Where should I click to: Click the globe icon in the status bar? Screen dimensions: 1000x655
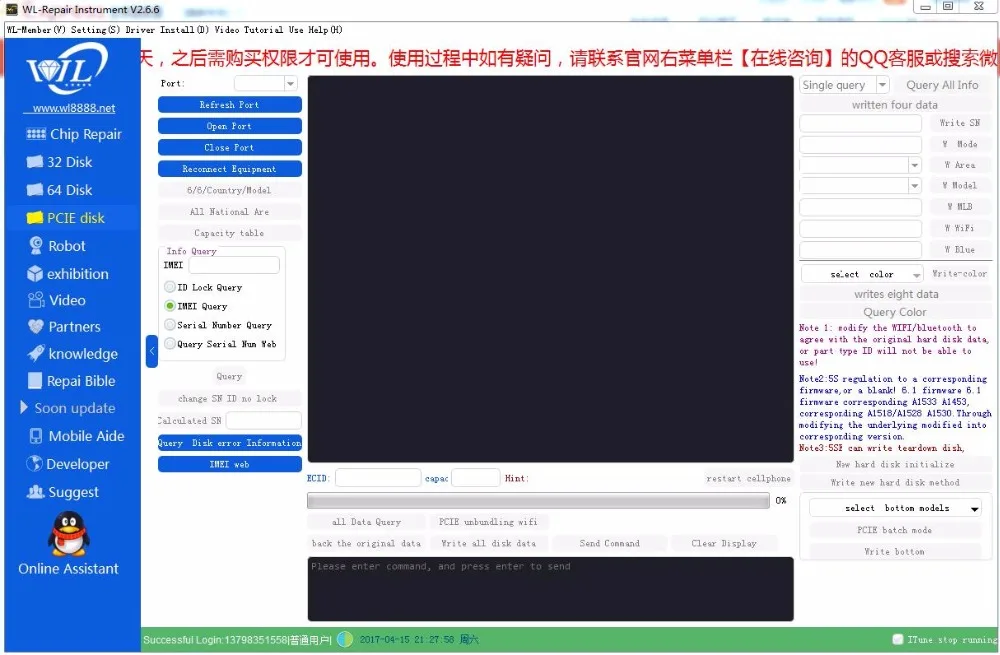(x=344, y=639)
